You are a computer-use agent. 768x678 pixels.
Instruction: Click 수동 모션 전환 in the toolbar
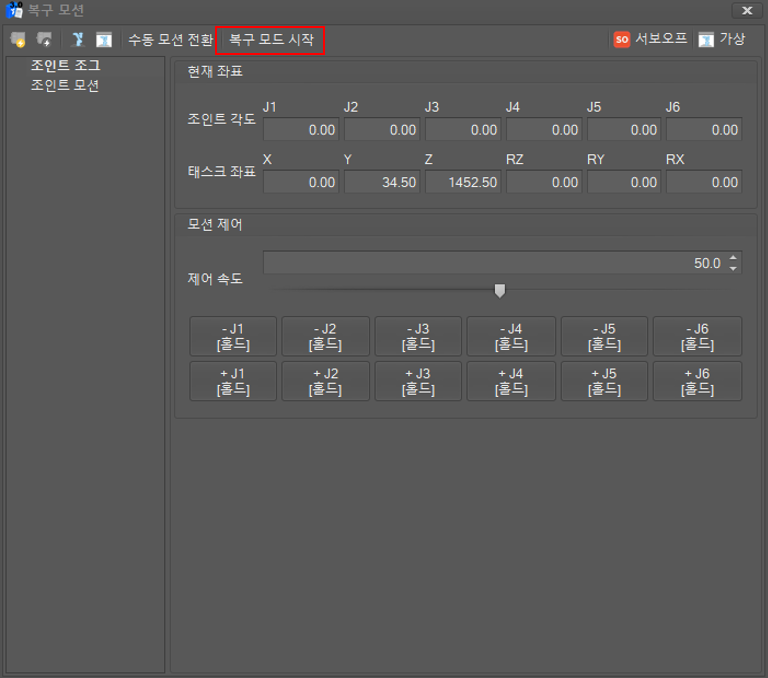[170, 40]
